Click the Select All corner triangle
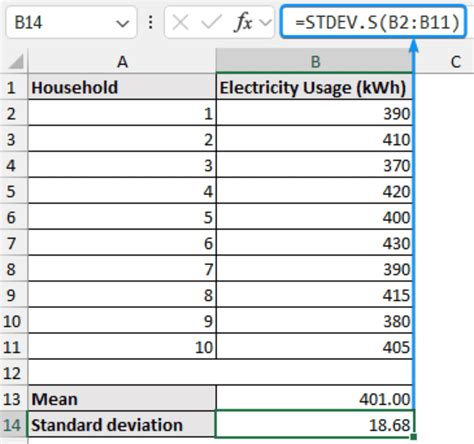This screenshot has height=444, width=474. point(16,61)
